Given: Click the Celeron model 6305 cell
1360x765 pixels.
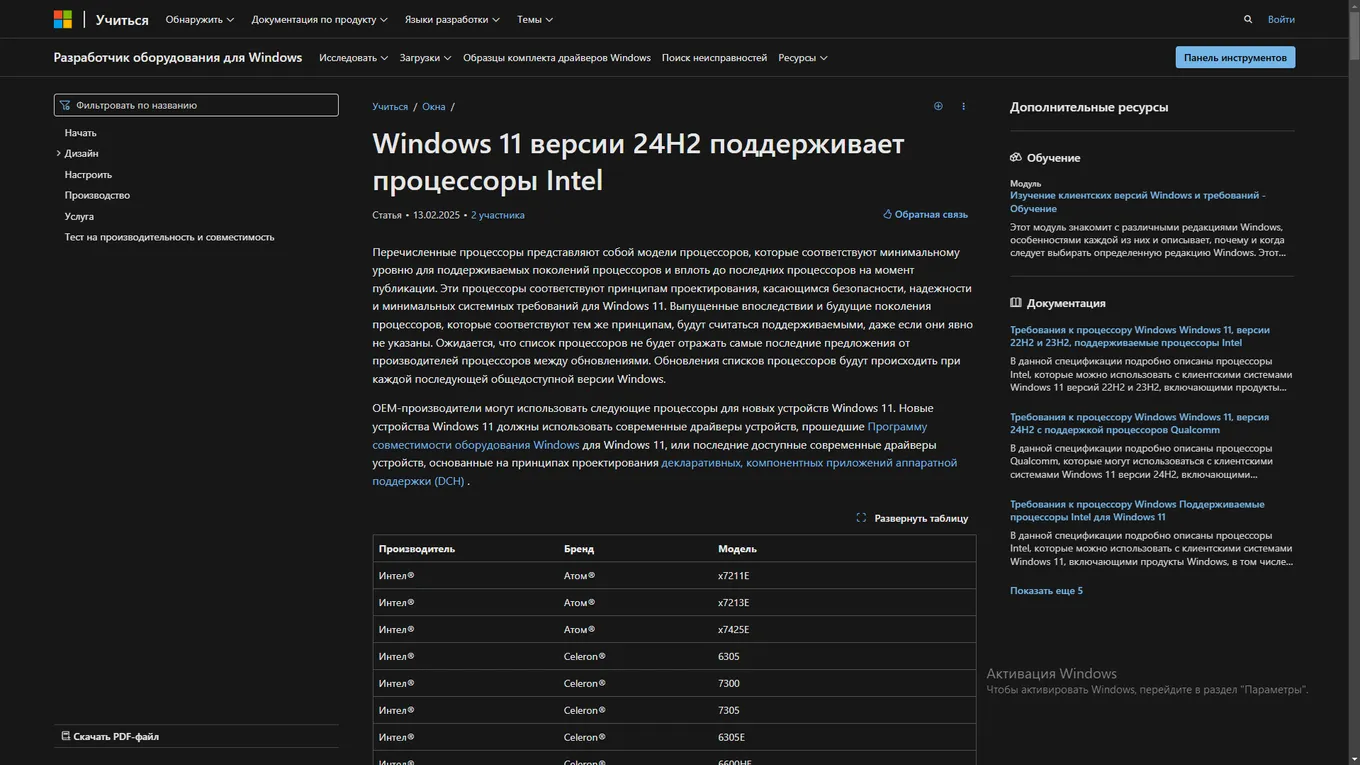Looking at the screenshot, I should [729, 657].
